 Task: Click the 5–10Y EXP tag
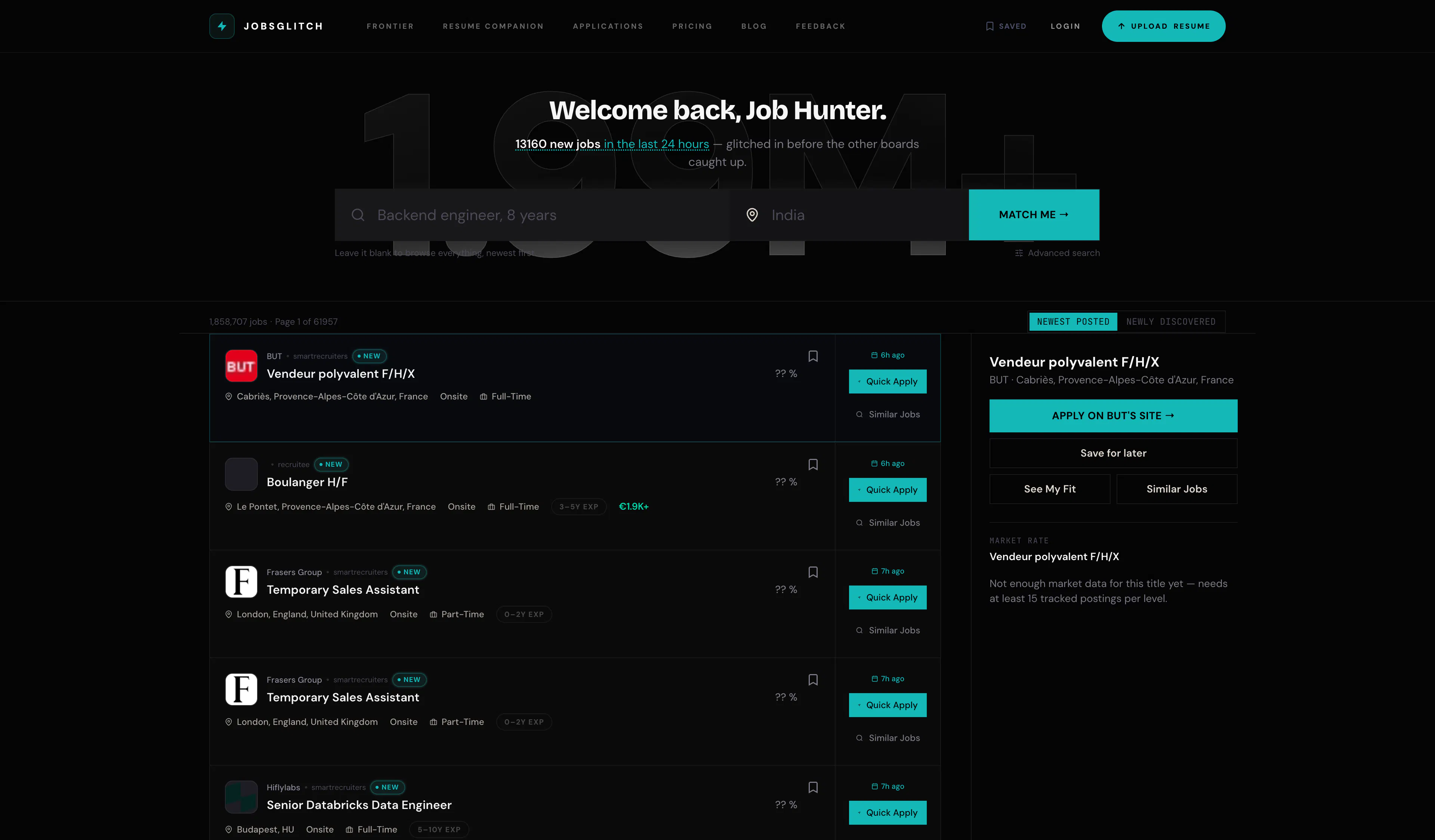coord(439,830)
